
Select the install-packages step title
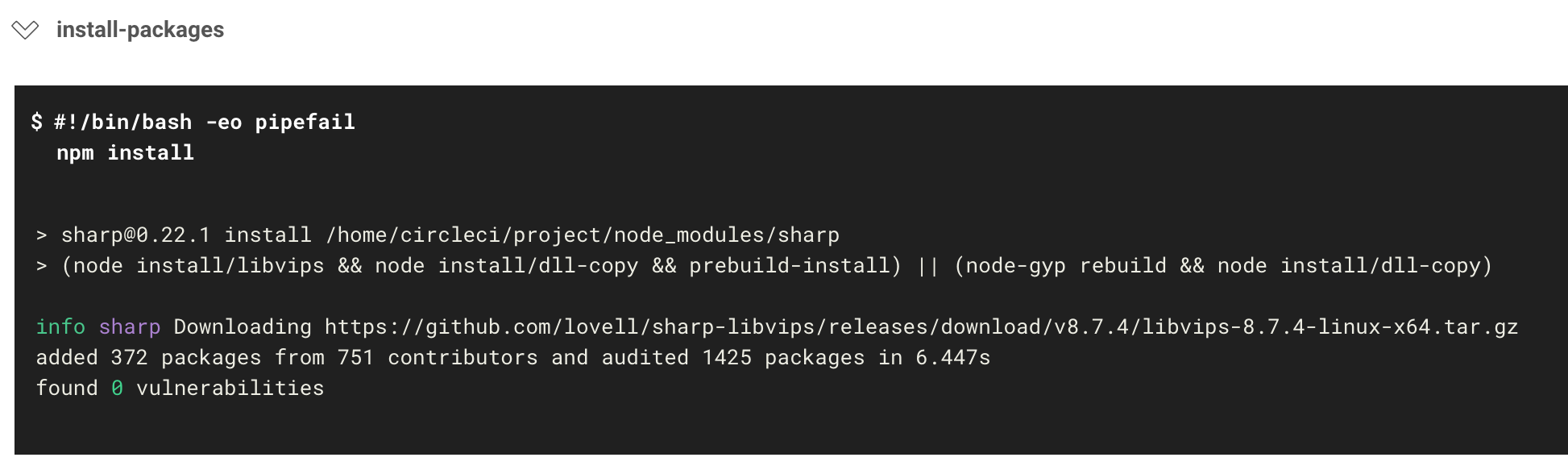pyautogui.click(x=139, y=30)
